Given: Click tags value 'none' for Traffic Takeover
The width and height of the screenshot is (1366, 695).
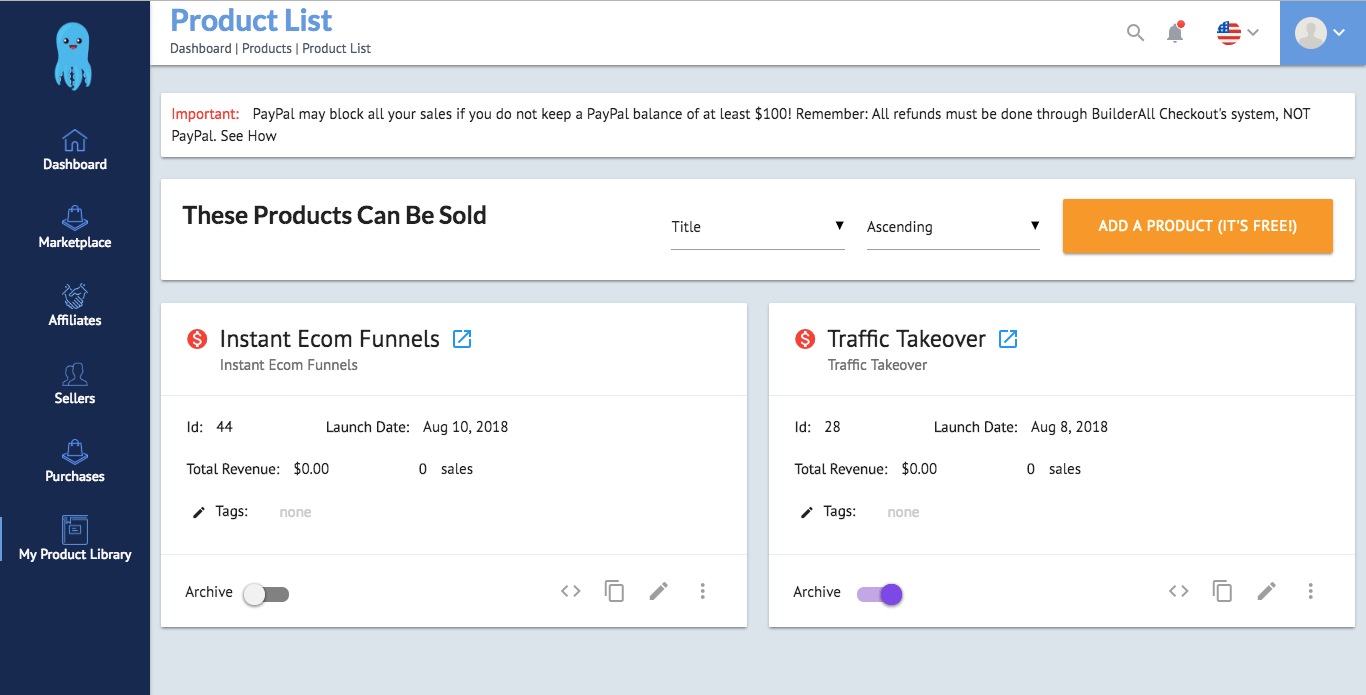Looking at the screenshot, I should [x=903, y=512].
